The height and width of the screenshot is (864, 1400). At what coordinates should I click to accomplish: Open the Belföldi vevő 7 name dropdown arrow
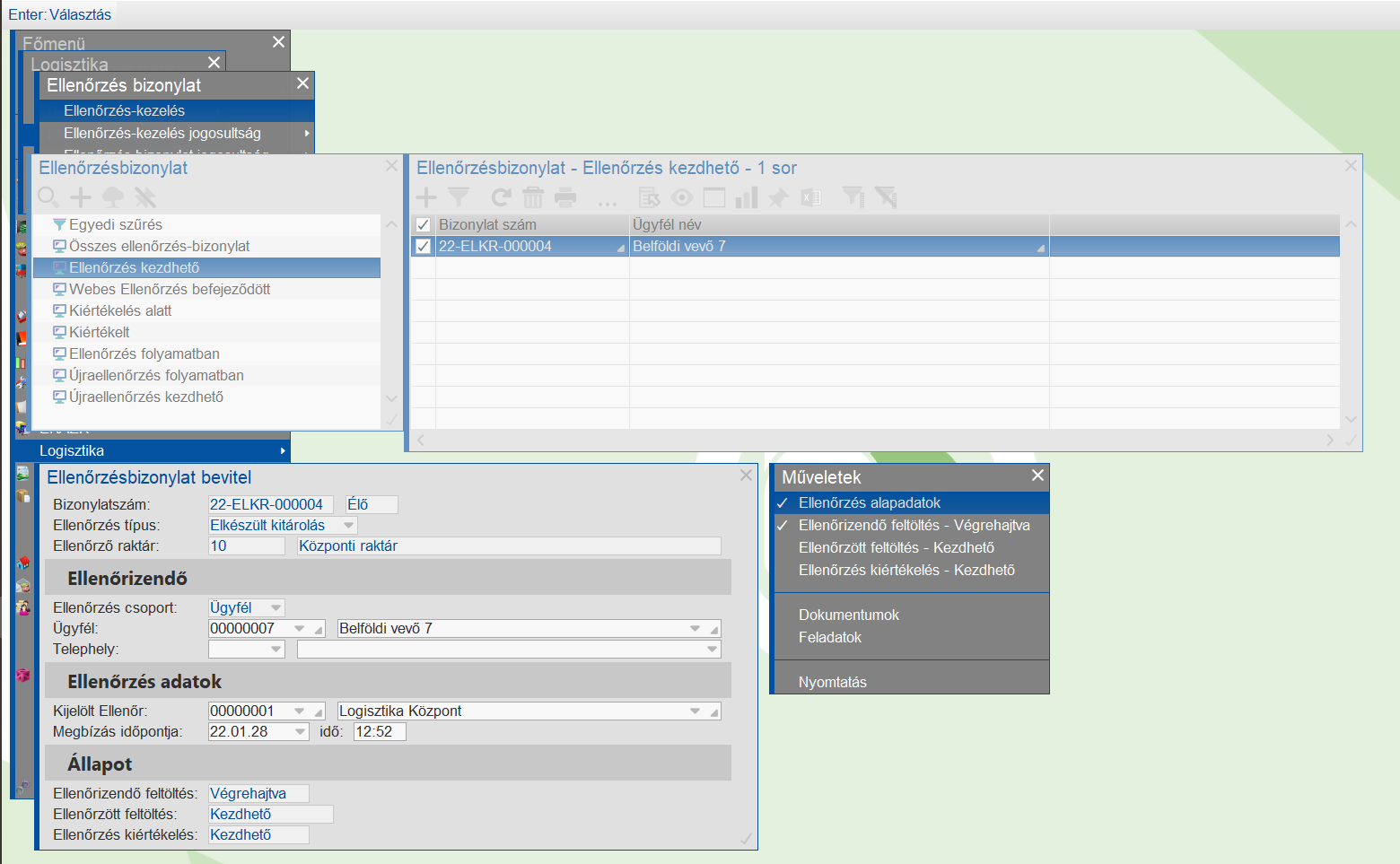click(695, 628)
